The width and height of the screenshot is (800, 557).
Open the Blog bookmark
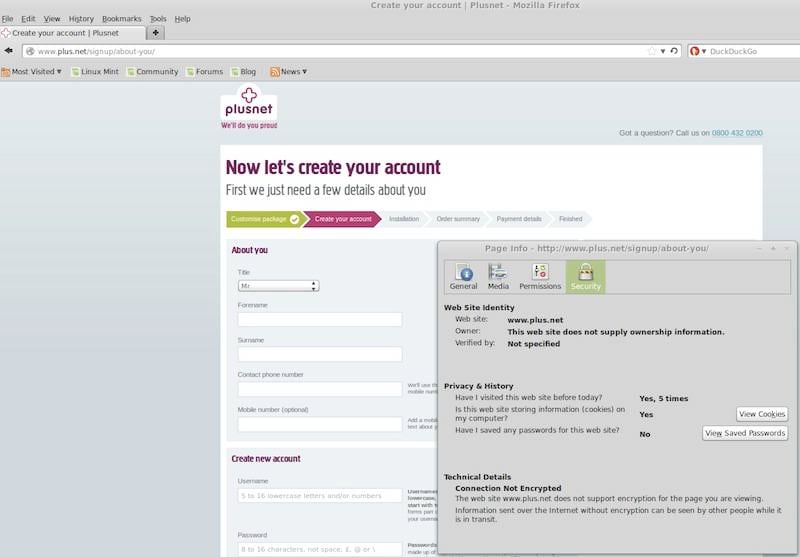tap(243, 72)
